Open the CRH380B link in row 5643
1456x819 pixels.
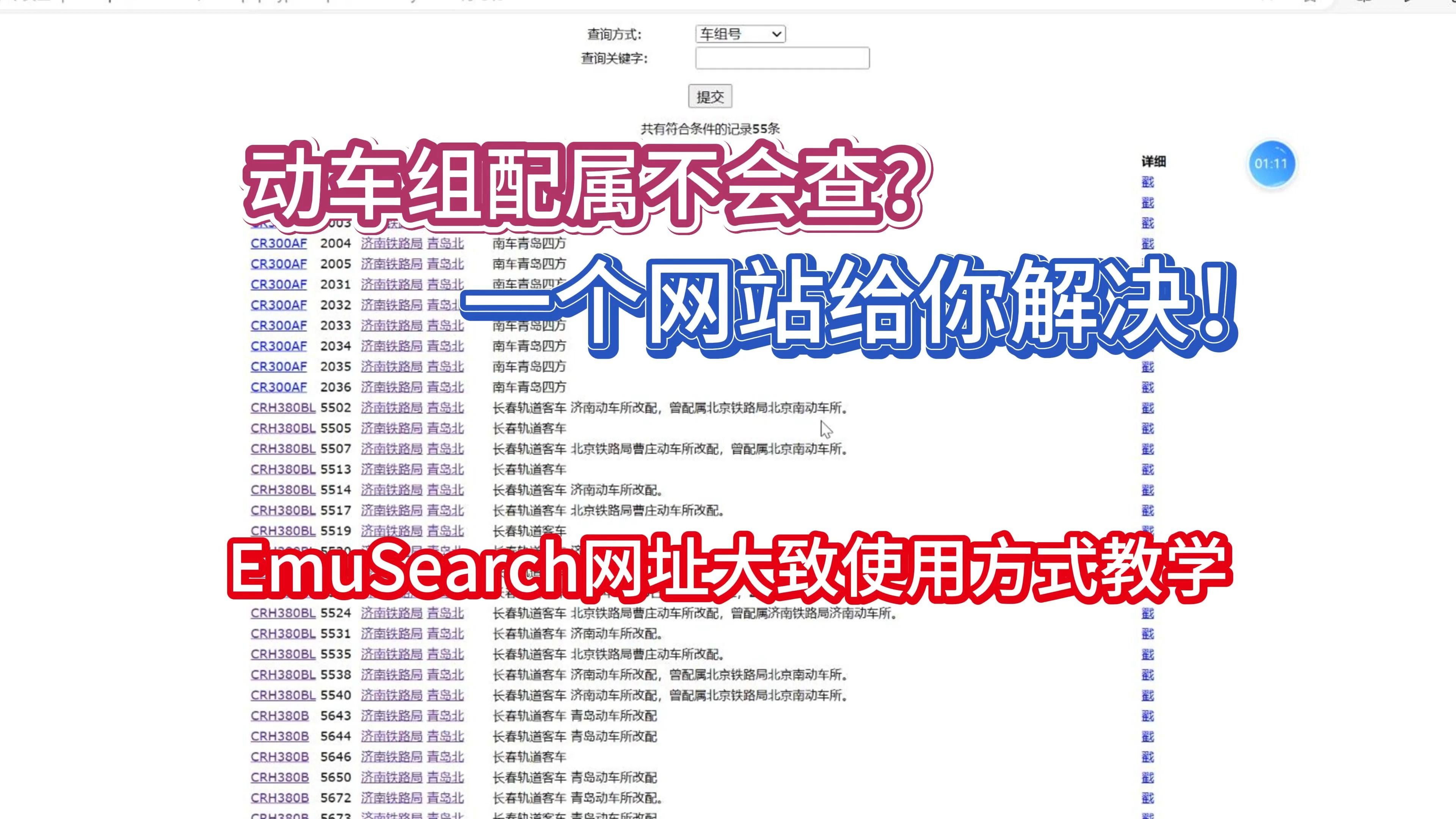[x=280, y=716]
